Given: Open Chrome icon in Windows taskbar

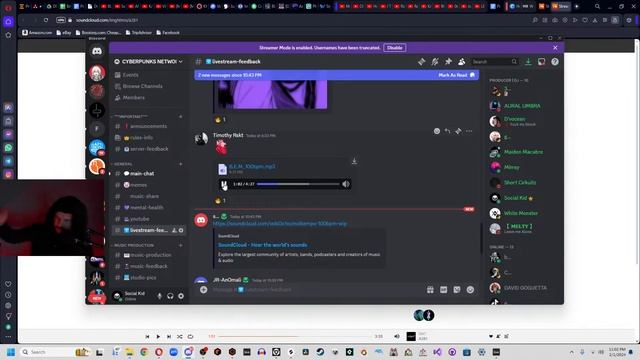Looking at the screenshot, I should [x=144, y=352].
